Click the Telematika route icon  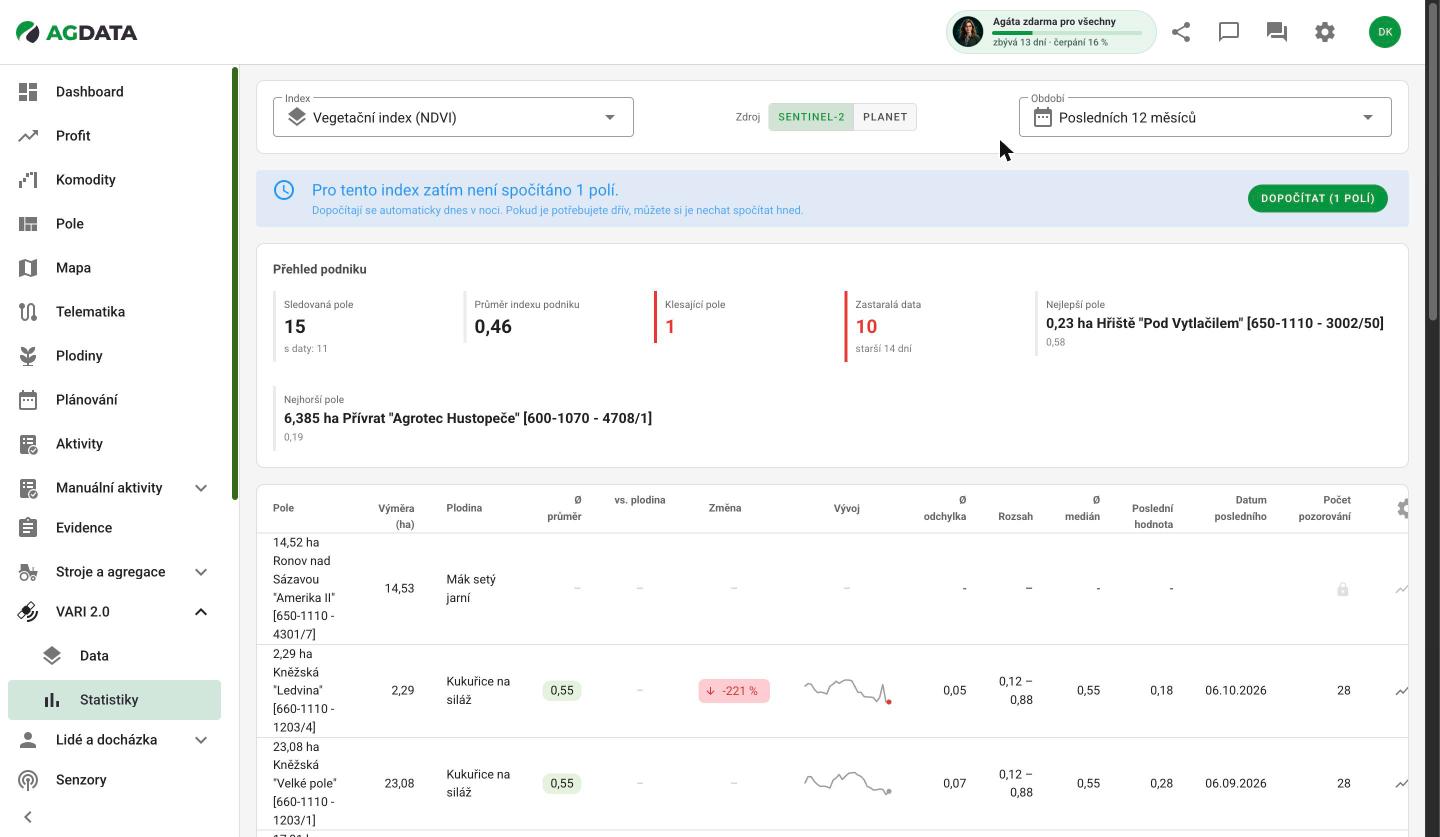28,312
